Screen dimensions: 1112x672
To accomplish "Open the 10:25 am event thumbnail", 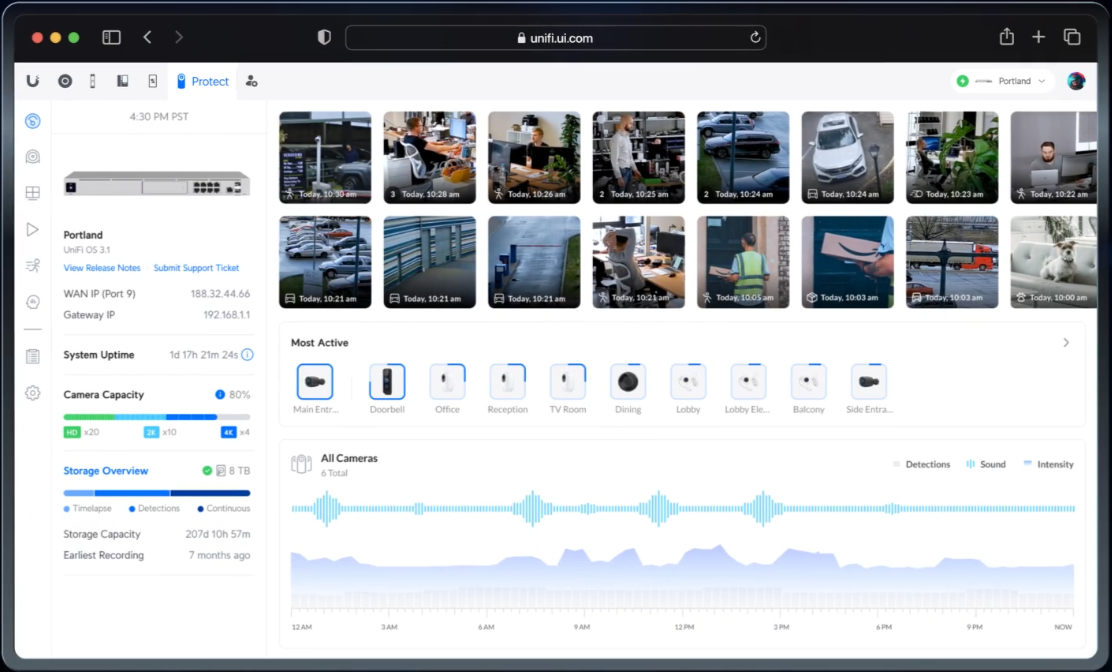I will point(638,157).
